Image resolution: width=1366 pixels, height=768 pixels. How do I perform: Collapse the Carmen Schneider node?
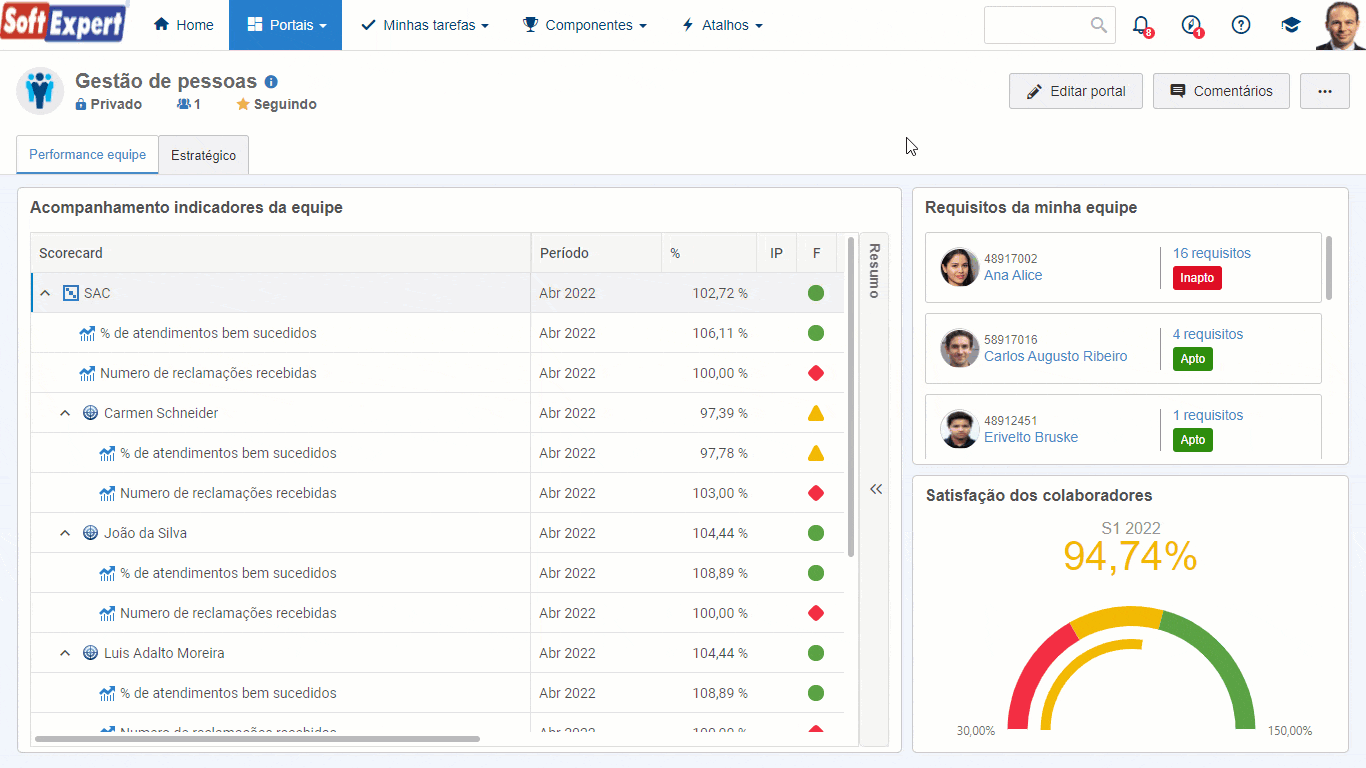click(x=65, y=413)
